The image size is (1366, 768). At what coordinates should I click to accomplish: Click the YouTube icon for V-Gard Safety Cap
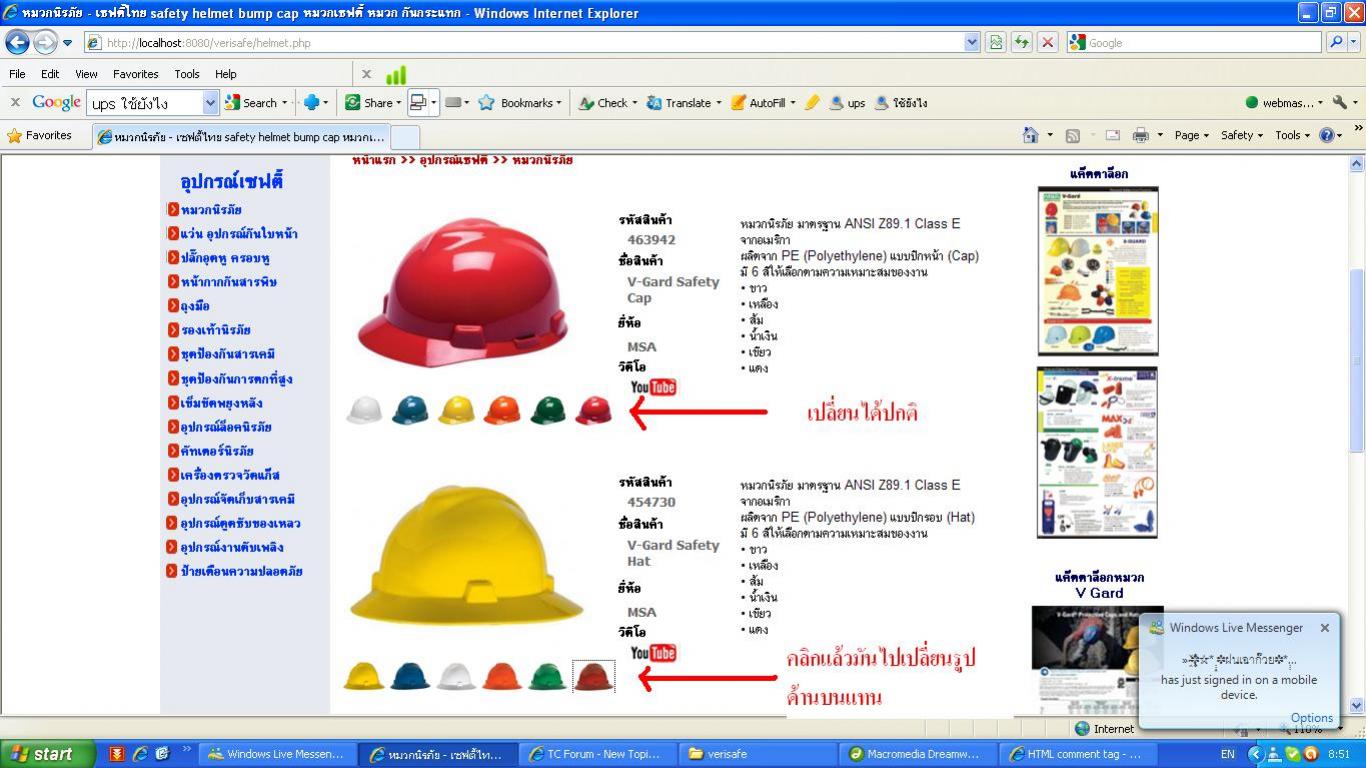(653, 387)
